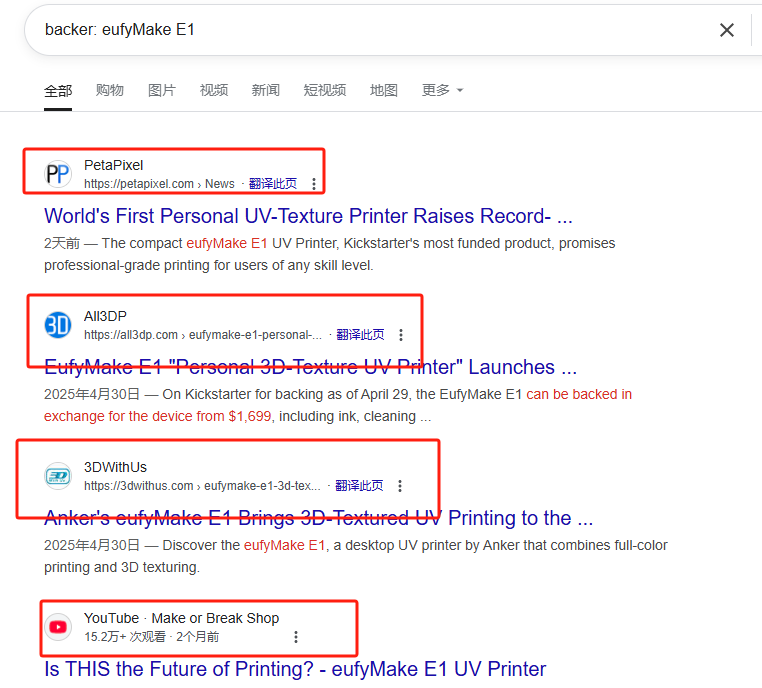Click 翻译此页 for the 3DWithUs result
The image size is (762, 688).
(359, 486)
